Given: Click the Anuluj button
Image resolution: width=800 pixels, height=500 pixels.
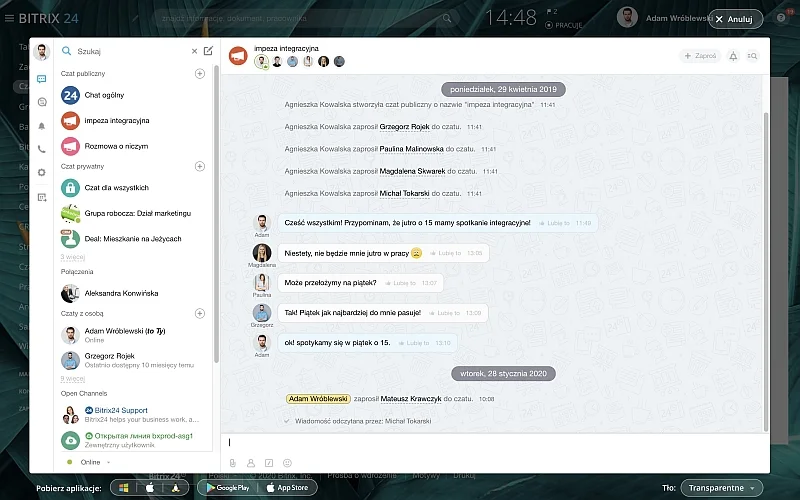Looking at the screenshot, I should pos(735,19).
